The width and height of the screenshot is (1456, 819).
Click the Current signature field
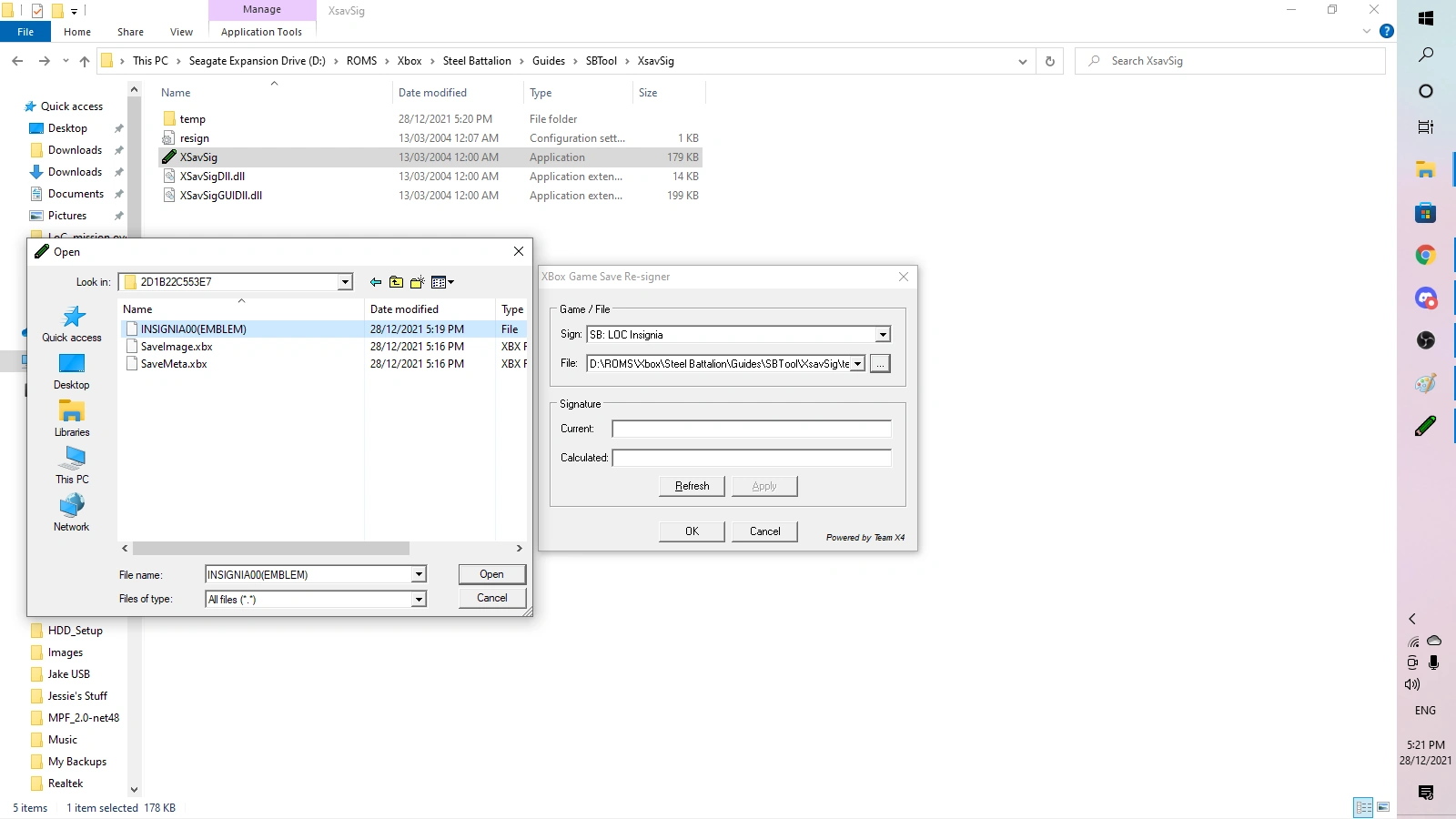752,429
